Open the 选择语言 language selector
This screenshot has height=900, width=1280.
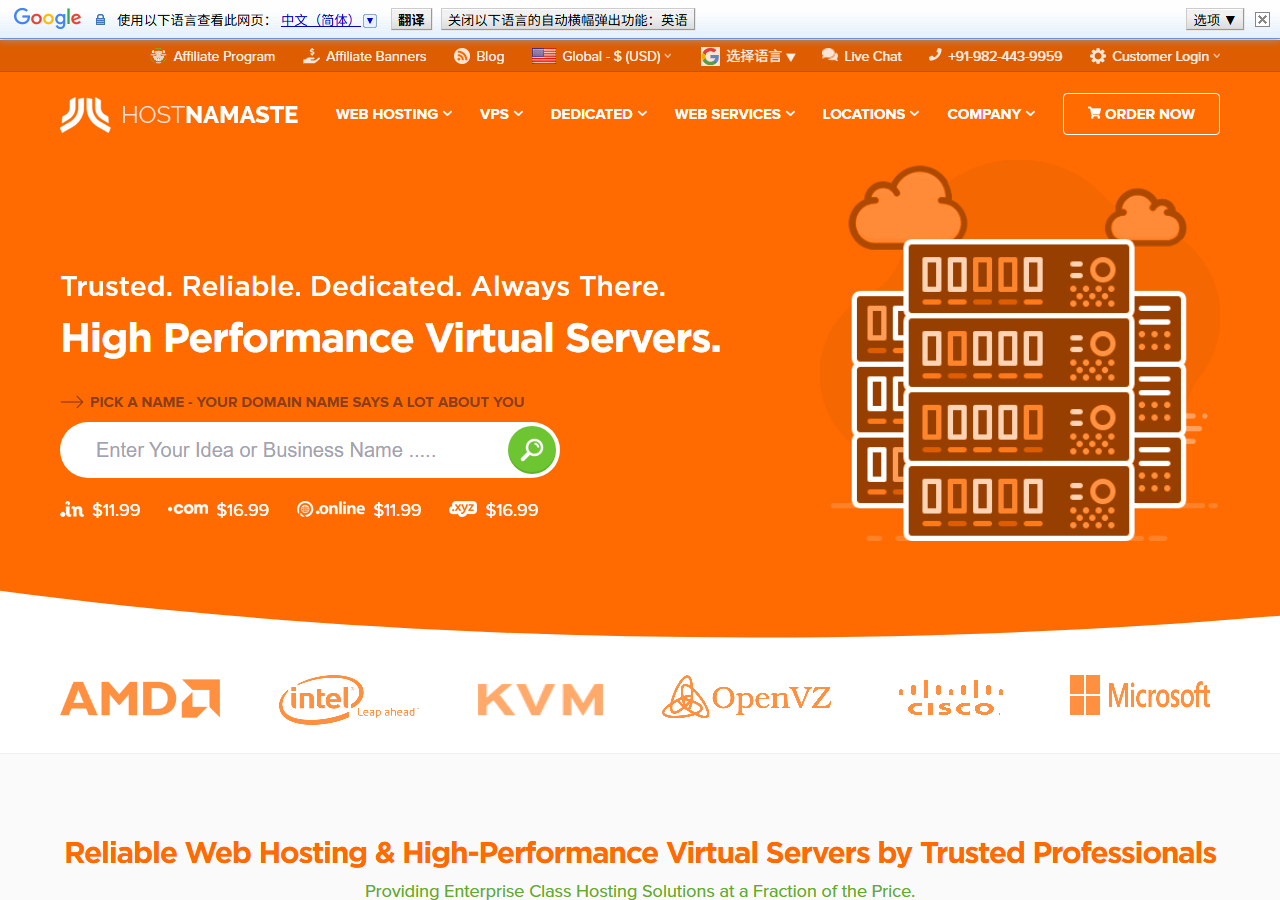[x=749, y=56]
